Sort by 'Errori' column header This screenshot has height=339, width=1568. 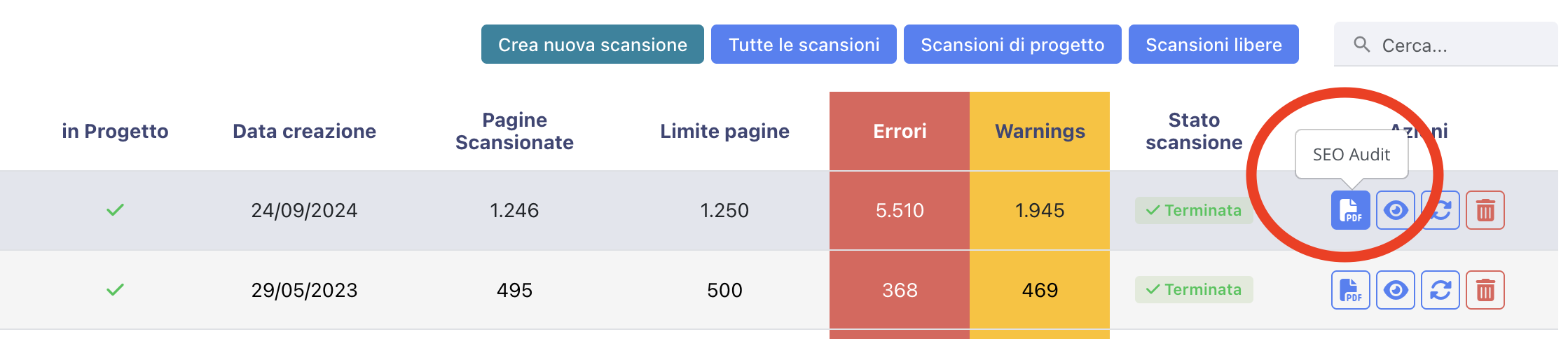click(x=900, y=131)
